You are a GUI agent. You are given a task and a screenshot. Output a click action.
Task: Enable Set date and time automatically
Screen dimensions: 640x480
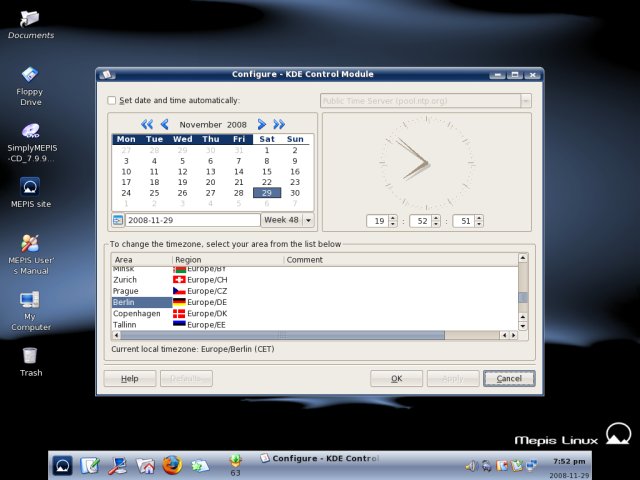point(111,100)
